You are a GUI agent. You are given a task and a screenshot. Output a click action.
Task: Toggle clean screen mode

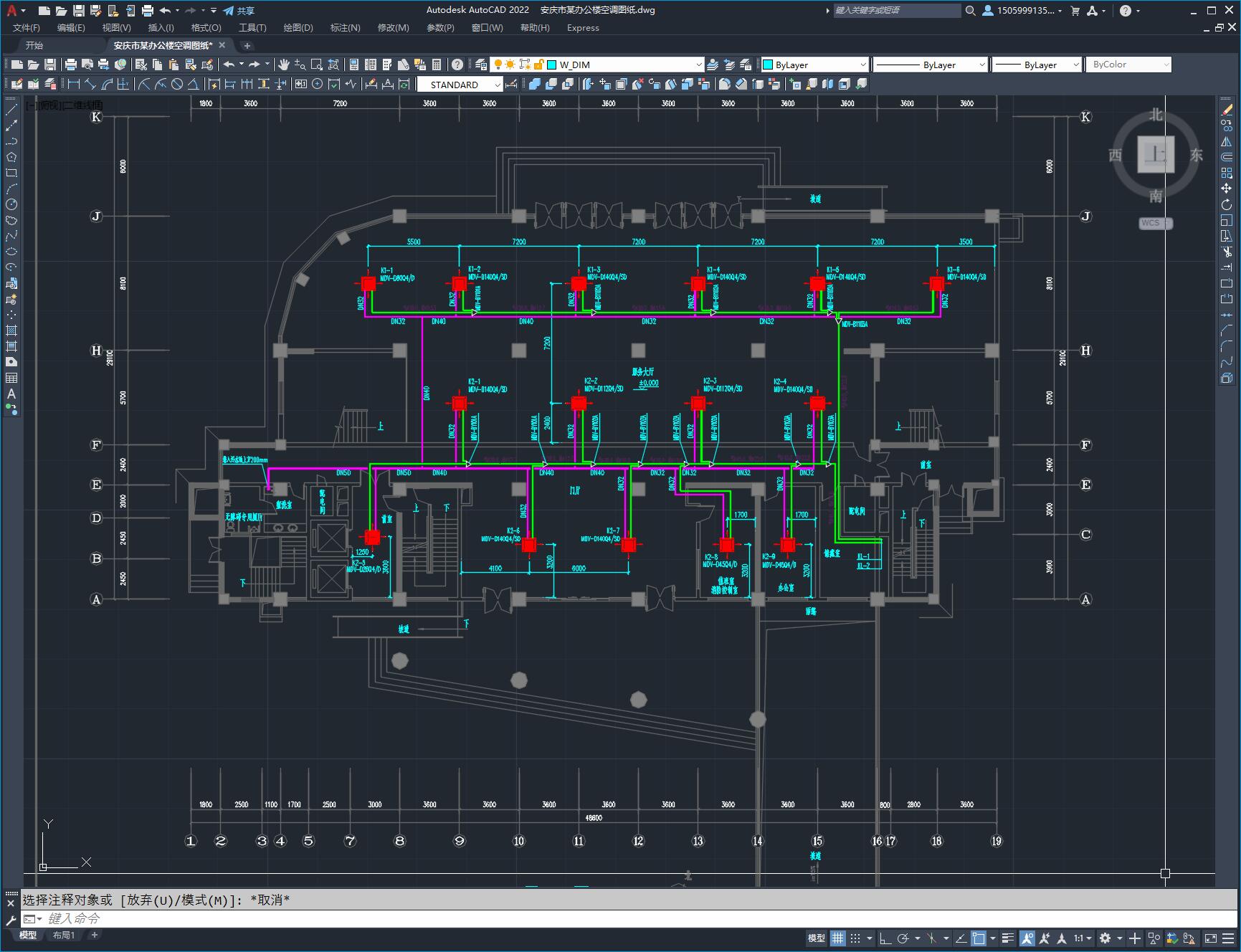pyautogui.click(x=1210, y=938)
